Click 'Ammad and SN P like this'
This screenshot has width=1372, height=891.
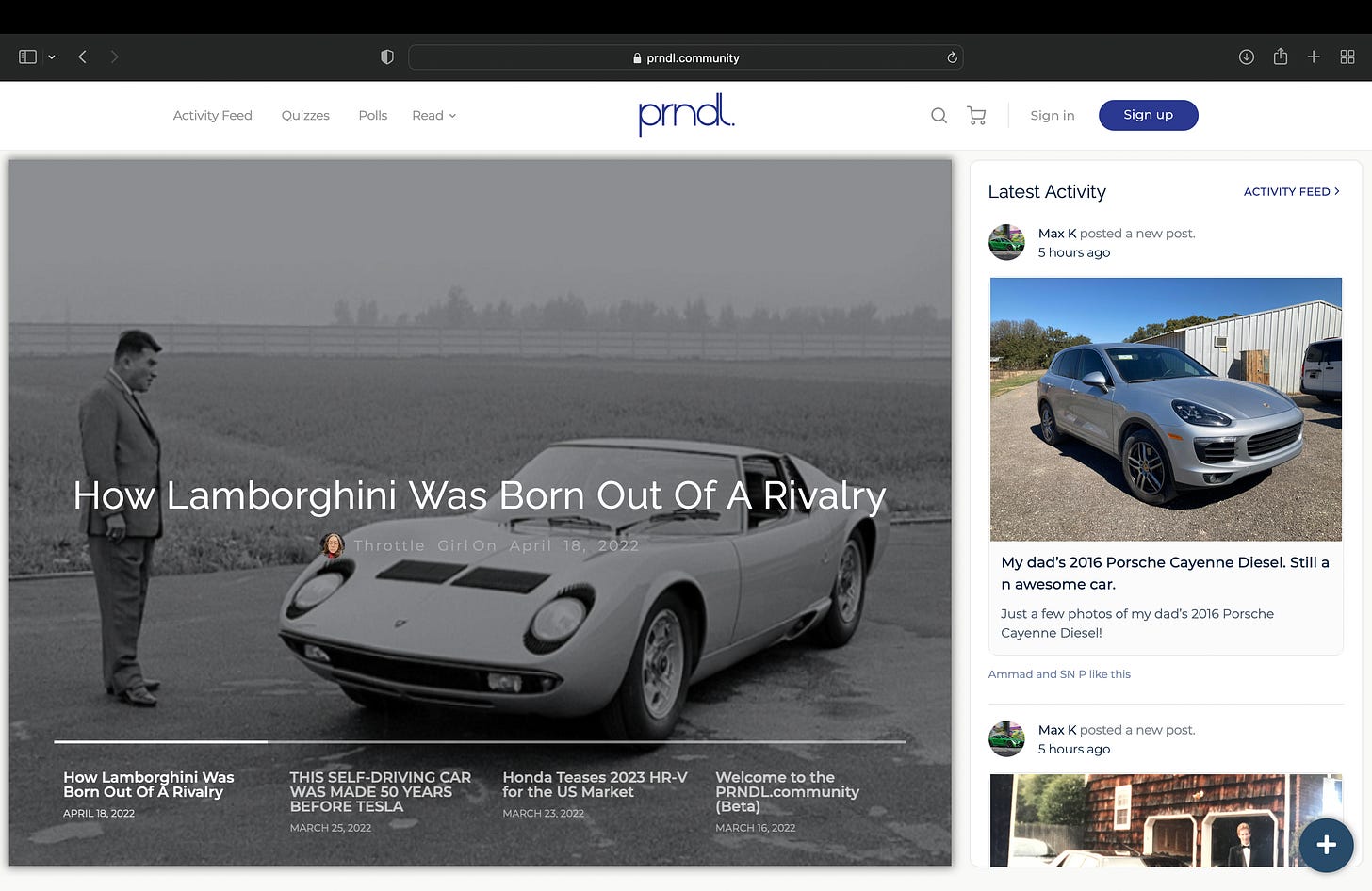[x=1059, y=674]
